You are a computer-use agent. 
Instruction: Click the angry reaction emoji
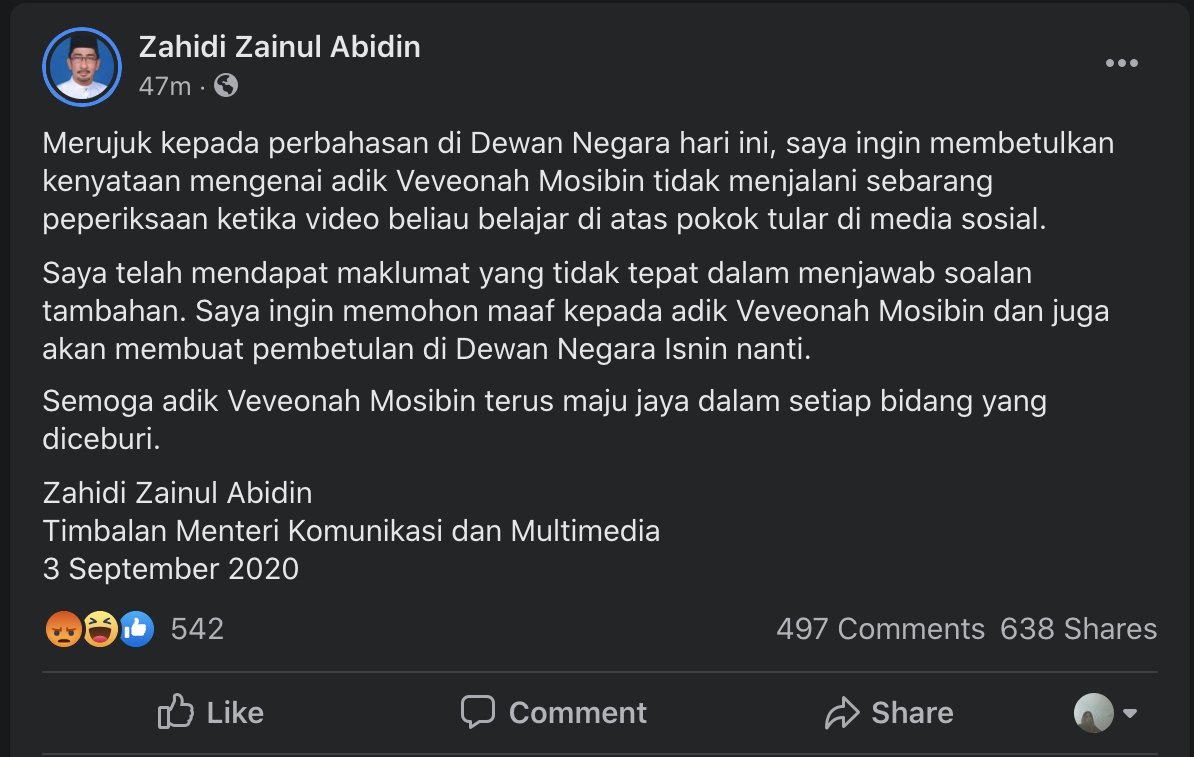63,629
